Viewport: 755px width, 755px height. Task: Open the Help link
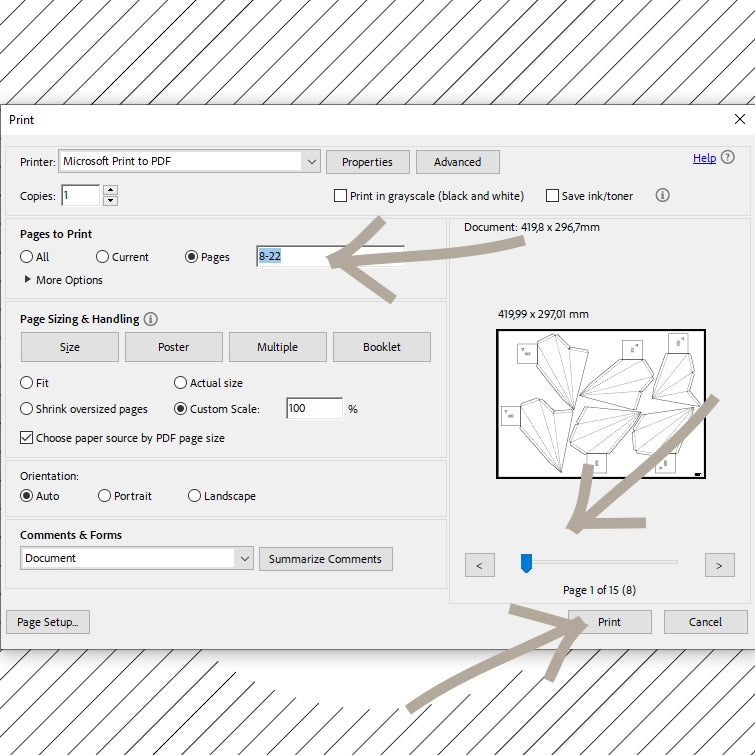point(704,158)
